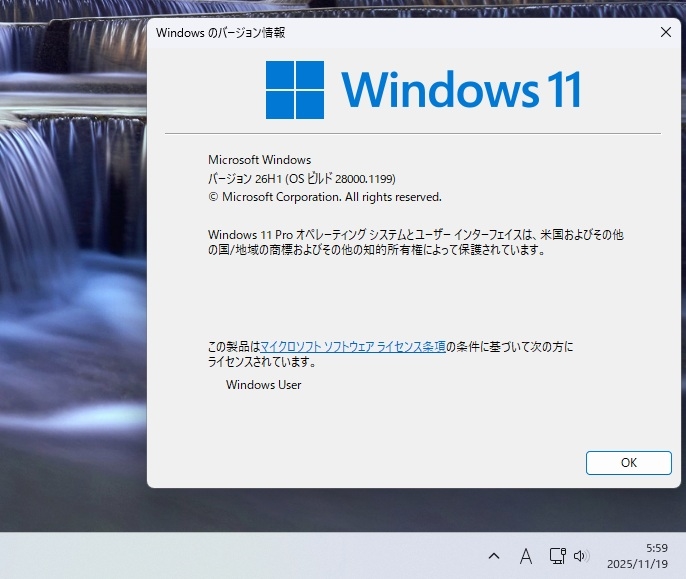Click the 'Windows 11 Pro オペレーティング システム' paragraph
This screenshot has width=686, height=579.
(x=416, y=242)
